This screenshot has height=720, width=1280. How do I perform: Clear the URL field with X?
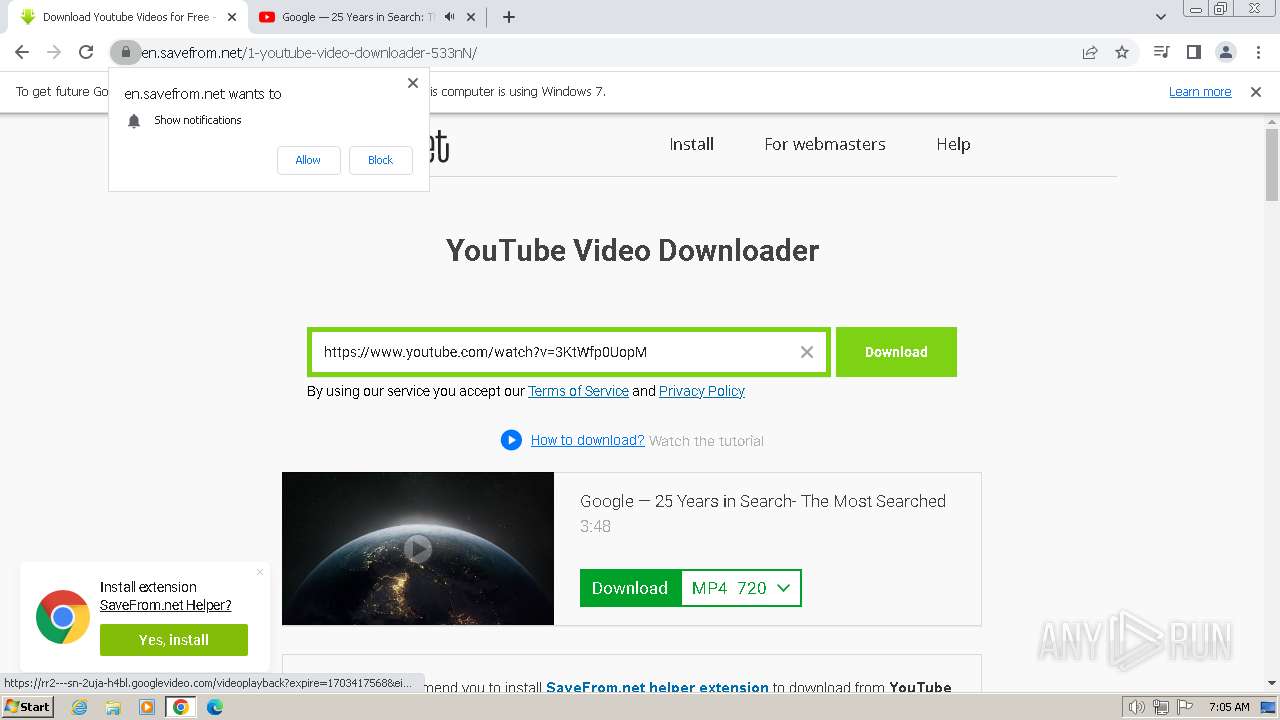tap(807, 352)
